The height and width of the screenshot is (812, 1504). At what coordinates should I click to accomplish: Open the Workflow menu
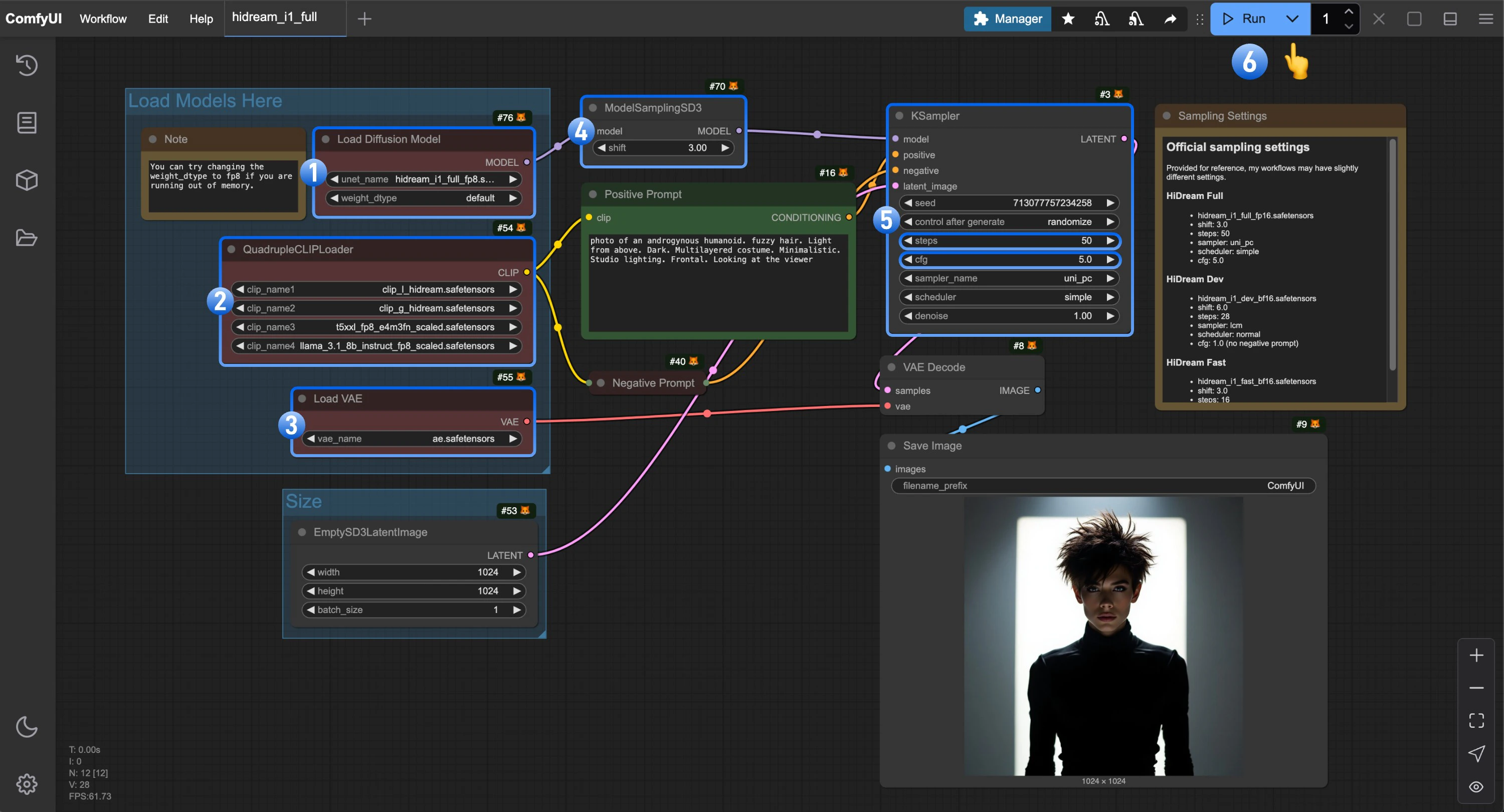coord(103,19)
